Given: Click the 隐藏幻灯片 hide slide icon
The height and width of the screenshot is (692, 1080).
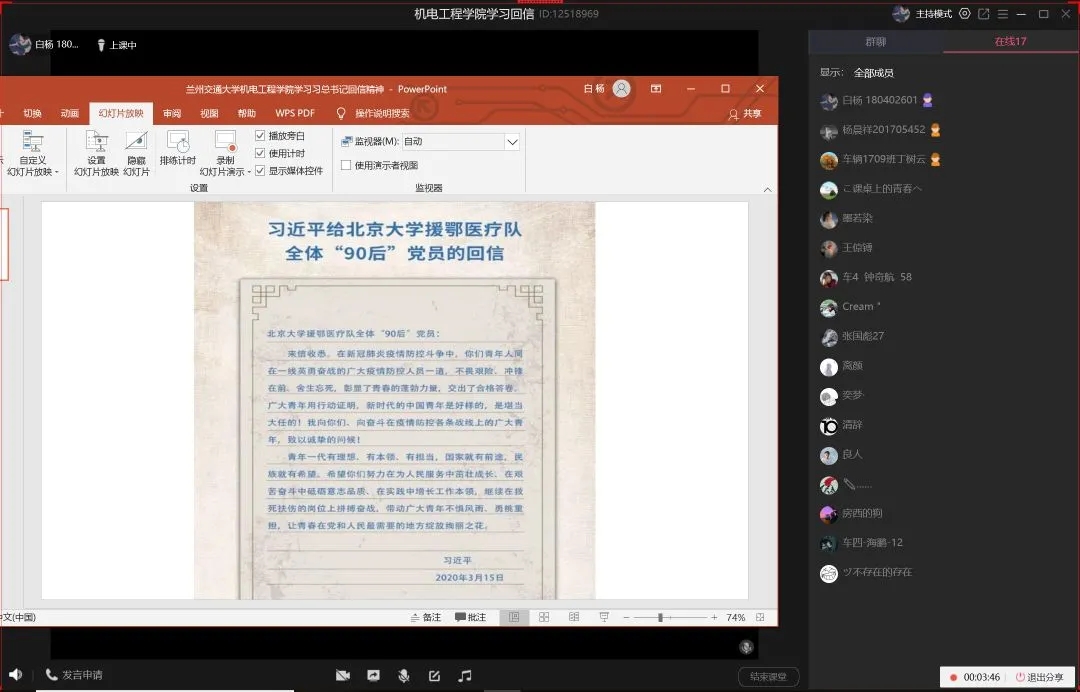Looking at the screenshot, I should click(x=137, y=142).
